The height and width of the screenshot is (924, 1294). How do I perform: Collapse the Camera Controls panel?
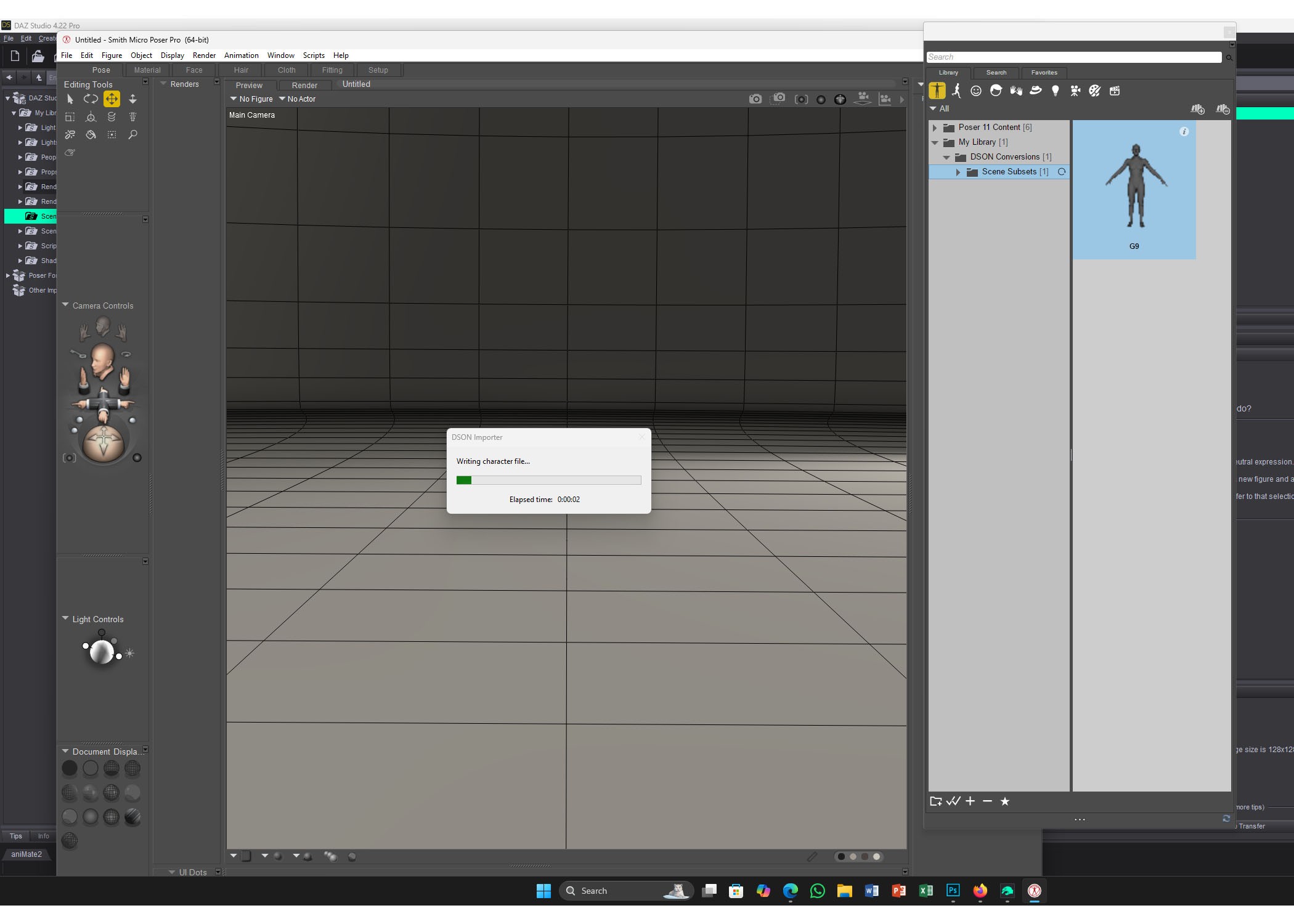pos(65,305)
